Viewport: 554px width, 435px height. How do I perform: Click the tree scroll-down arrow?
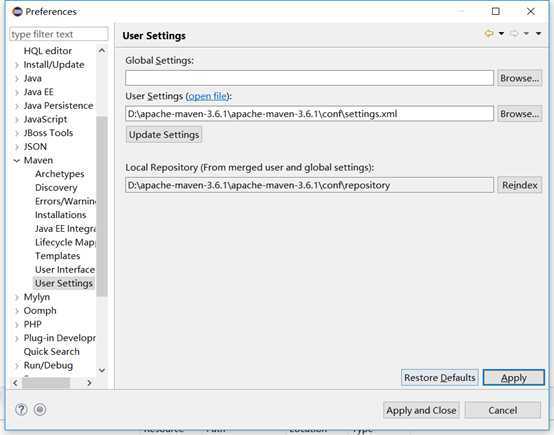click(102, 370)
